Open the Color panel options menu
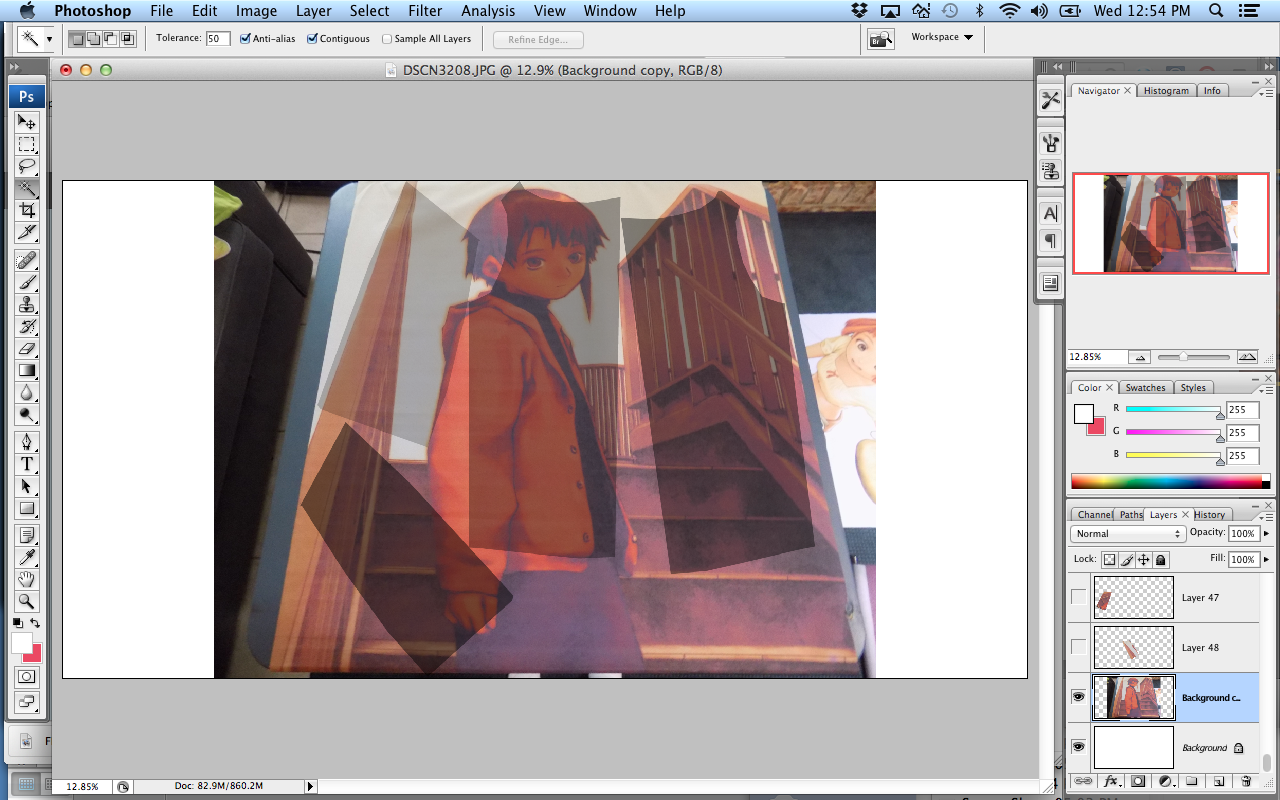The height and width of the screenshot is (800, 1280). coord(1267,389)
